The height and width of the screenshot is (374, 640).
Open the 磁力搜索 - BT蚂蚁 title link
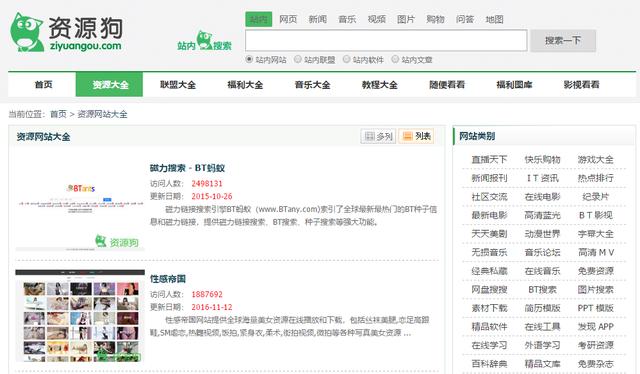tap(187, 168)
